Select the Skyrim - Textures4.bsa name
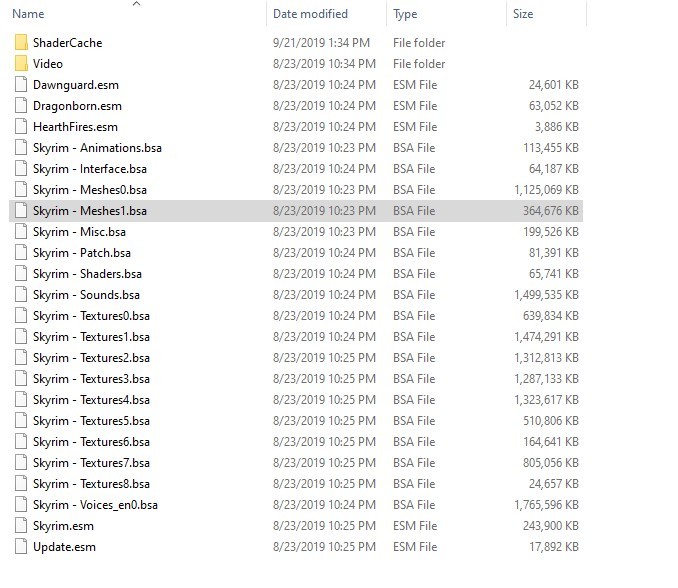The width and height of the screenshot is (678, 588). click(92, 400)
